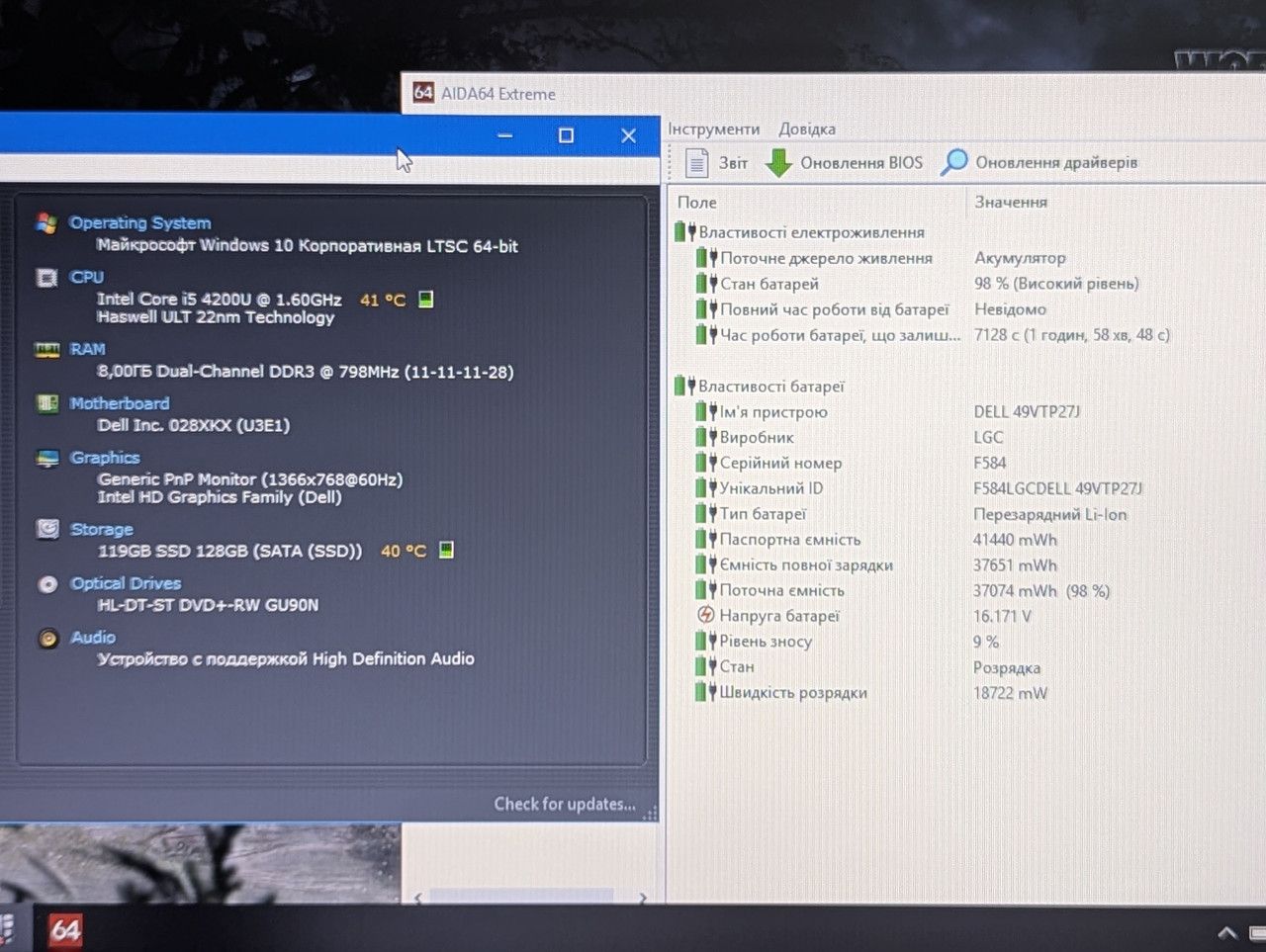Open the Audio section link
Screen dimensions: 1266x952
[x=93, y=638]
